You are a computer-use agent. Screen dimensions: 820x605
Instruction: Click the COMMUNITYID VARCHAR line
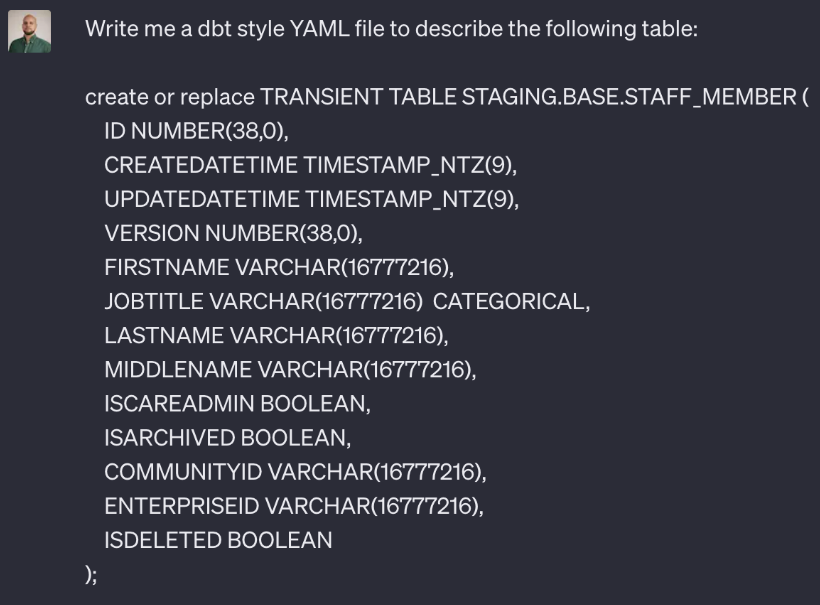pyautogui.click(x=295, y=471)
